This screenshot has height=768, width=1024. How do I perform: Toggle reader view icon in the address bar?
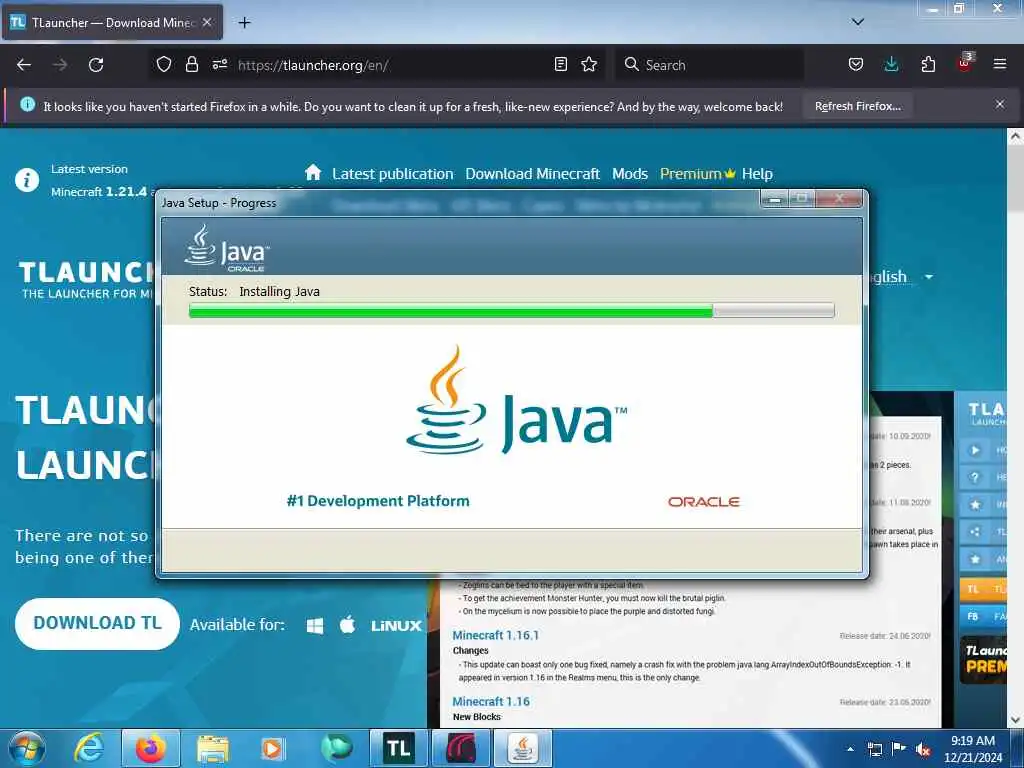[x=560, y=64]
